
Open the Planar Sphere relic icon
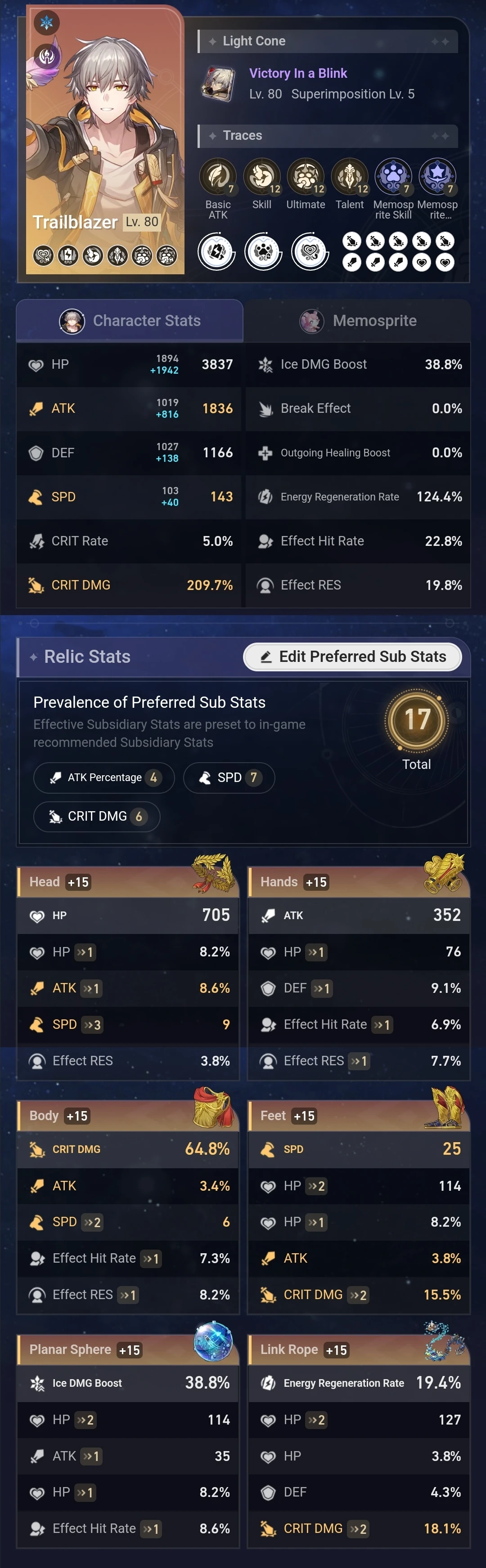[213, 1341]
